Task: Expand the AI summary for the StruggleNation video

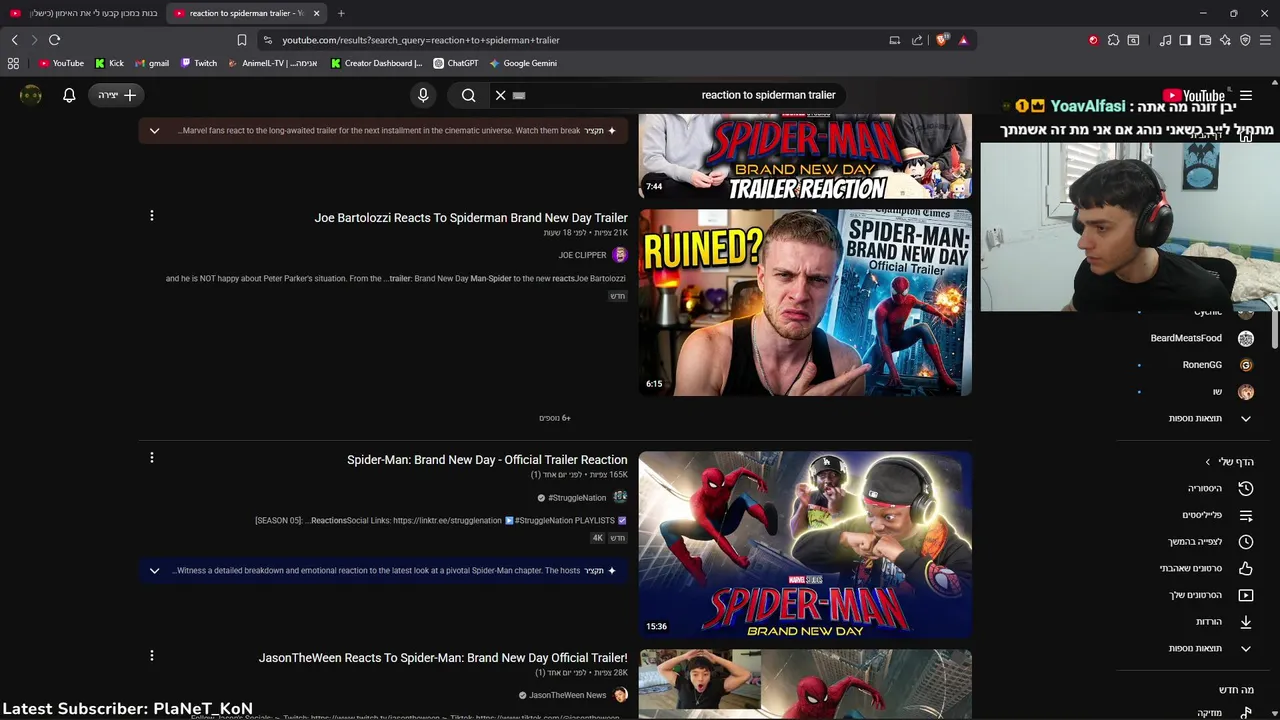Action: [154, 571]
